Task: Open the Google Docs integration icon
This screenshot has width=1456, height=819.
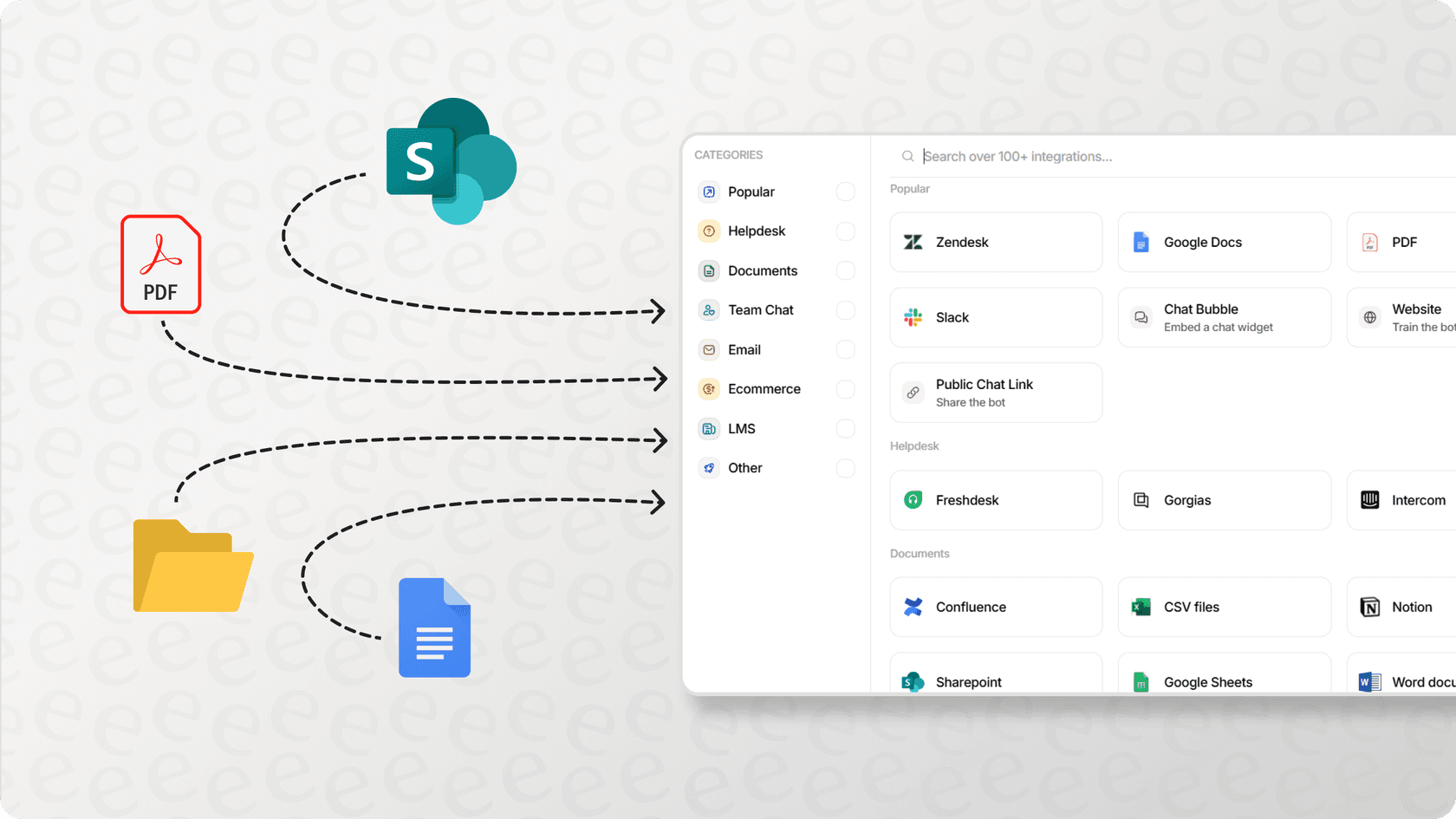Action: click(x=1141, y=242)
